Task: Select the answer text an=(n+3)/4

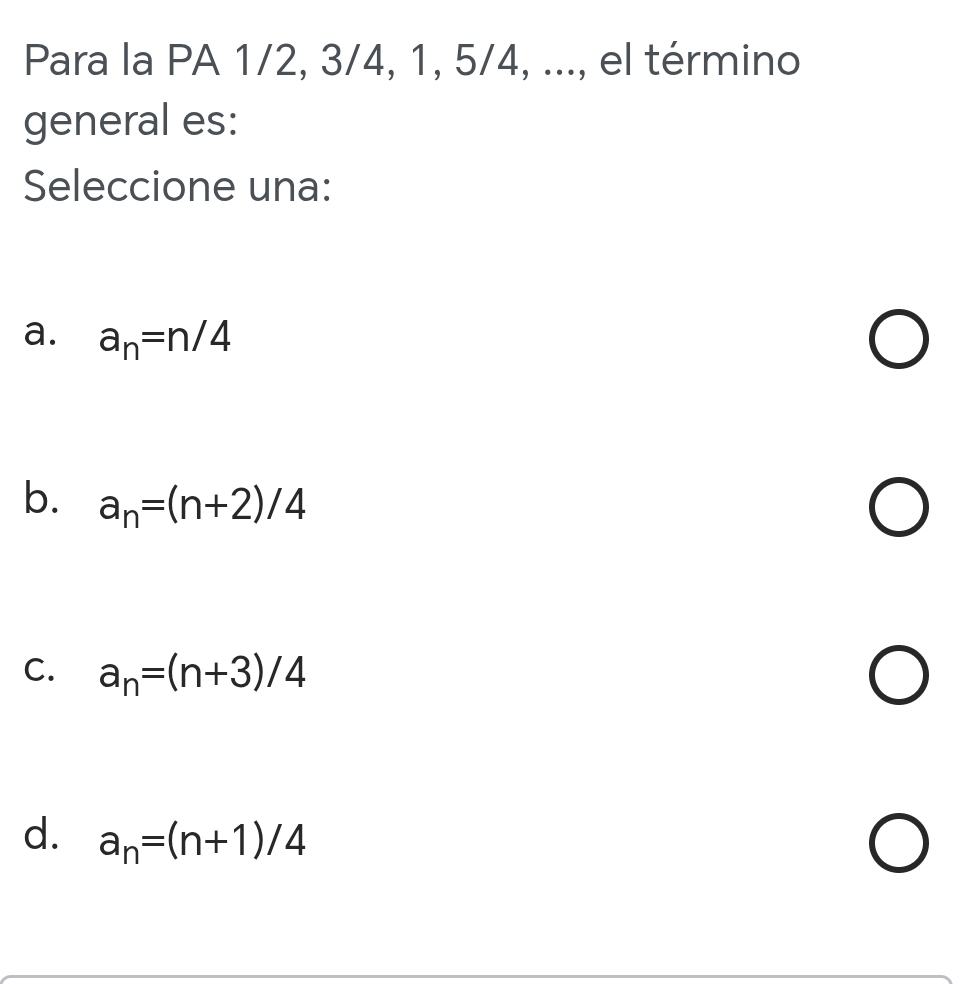Action: point(201,678)
